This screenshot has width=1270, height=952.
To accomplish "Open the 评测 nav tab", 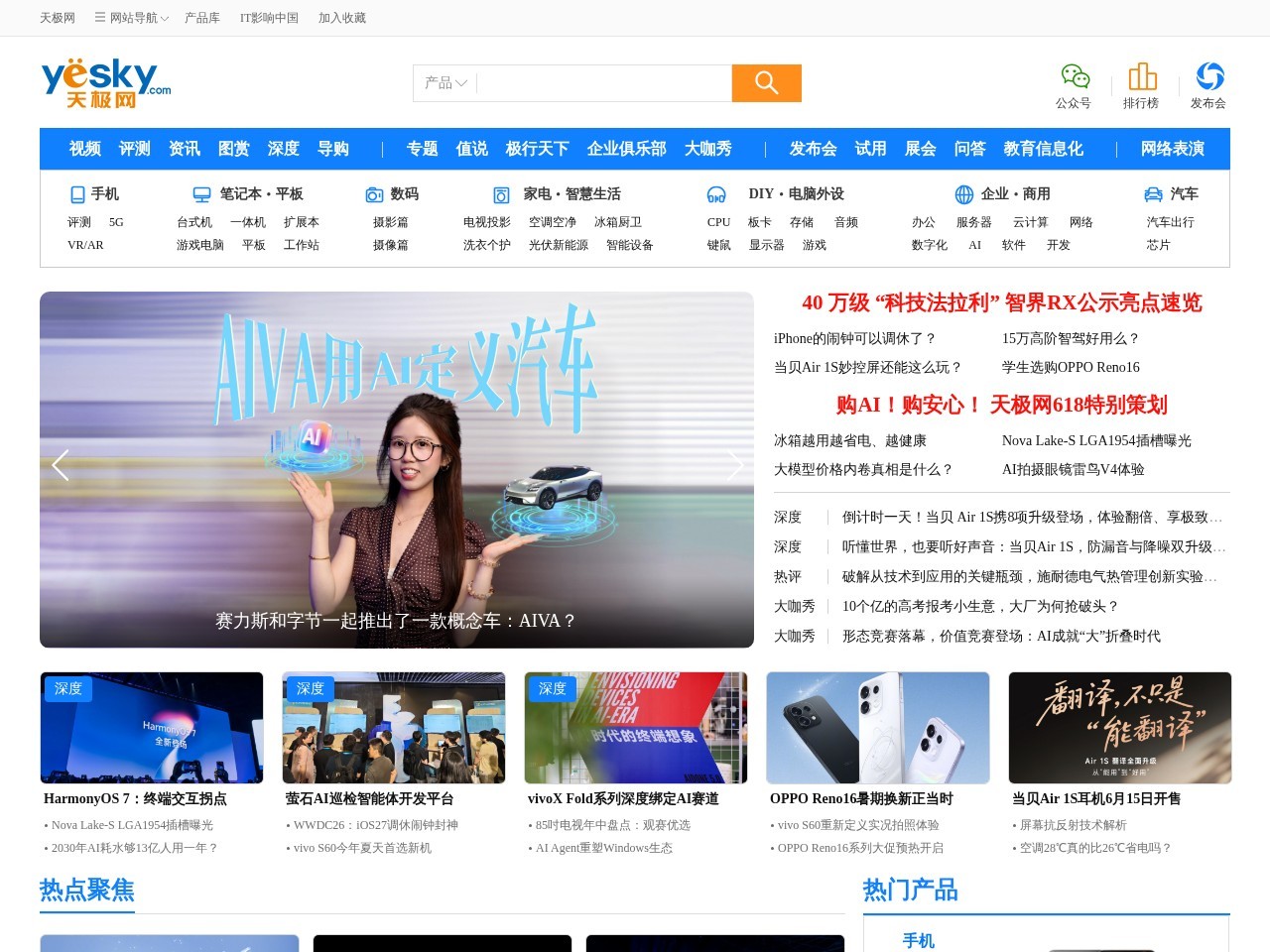I will tap(135, 149).
